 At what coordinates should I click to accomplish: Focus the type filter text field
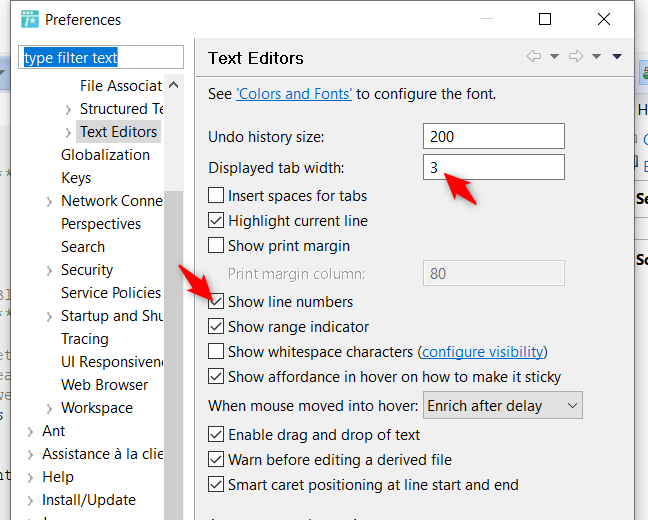click(101, 57)
